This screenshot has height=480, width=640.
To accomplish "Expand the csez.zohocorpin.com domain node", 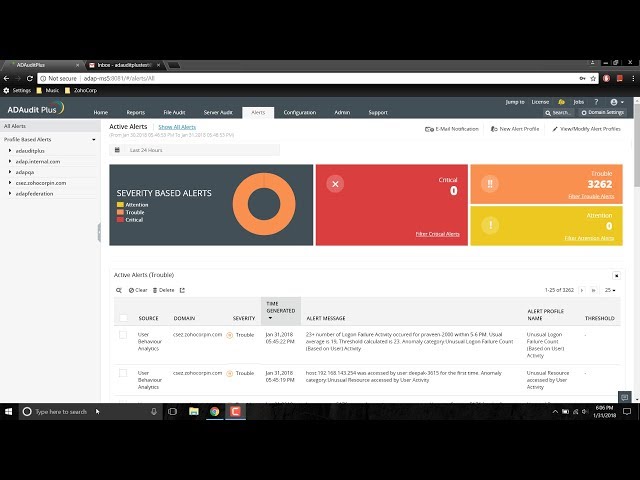I will [10, 182].
